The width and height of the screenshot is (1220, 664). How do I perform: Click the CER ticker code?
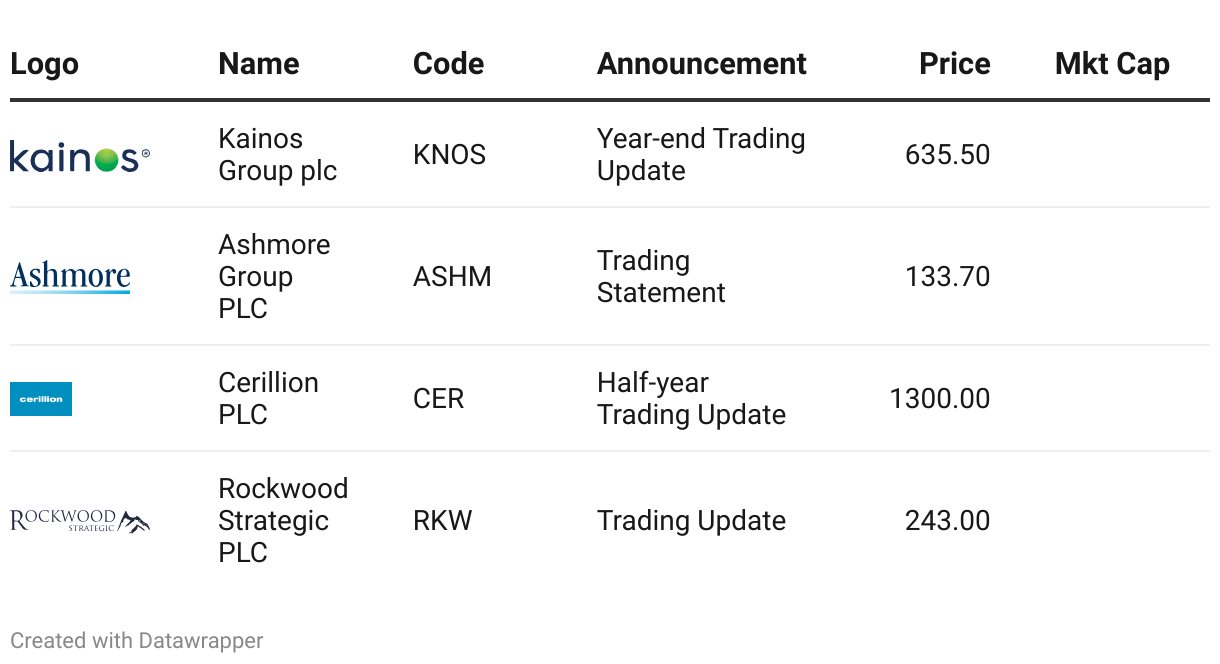point(438,399)
